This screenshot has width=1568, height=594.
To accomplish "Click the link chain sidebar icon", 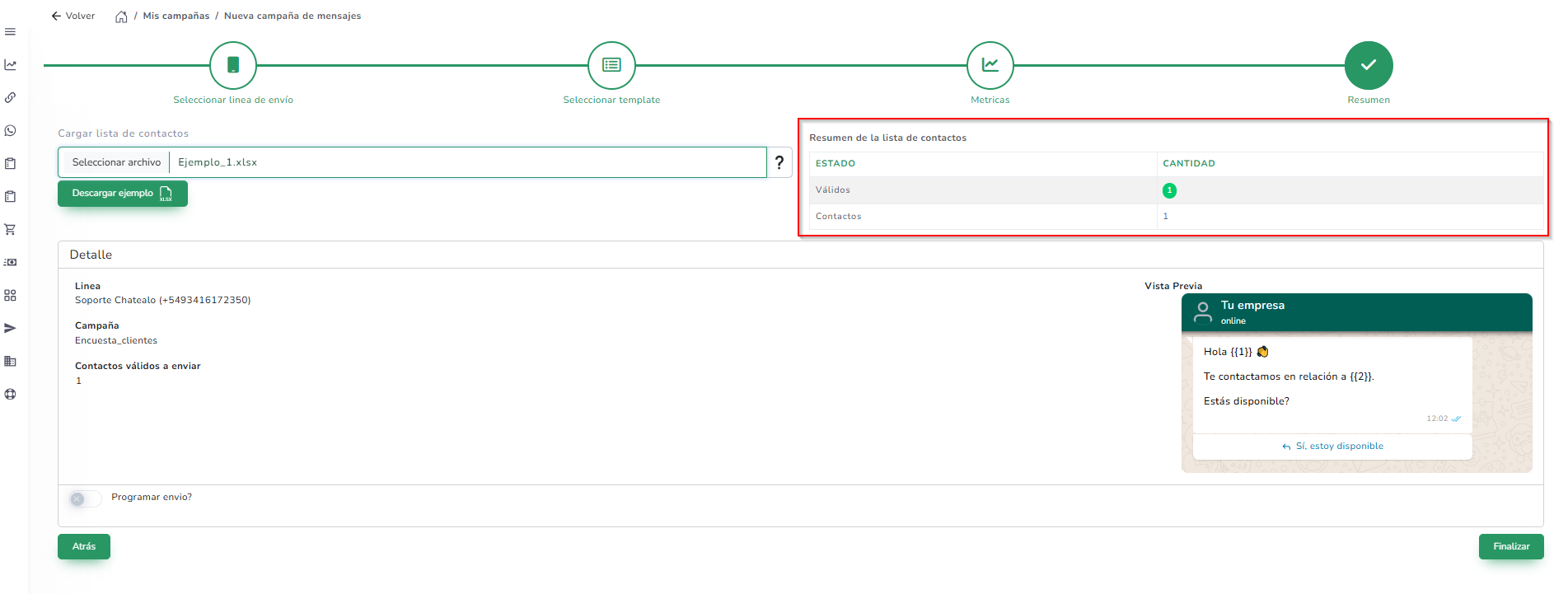I will pyautogui.click(x=10, y=98).
